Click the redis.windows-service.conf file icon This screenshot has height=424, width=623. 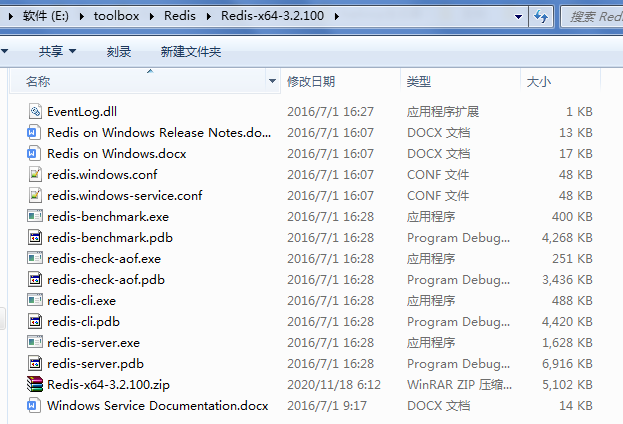[x=35, y=196]
